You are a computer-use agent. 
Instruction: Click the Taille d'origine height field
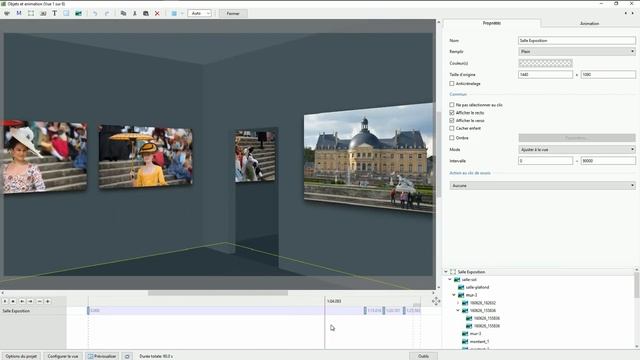608,75
